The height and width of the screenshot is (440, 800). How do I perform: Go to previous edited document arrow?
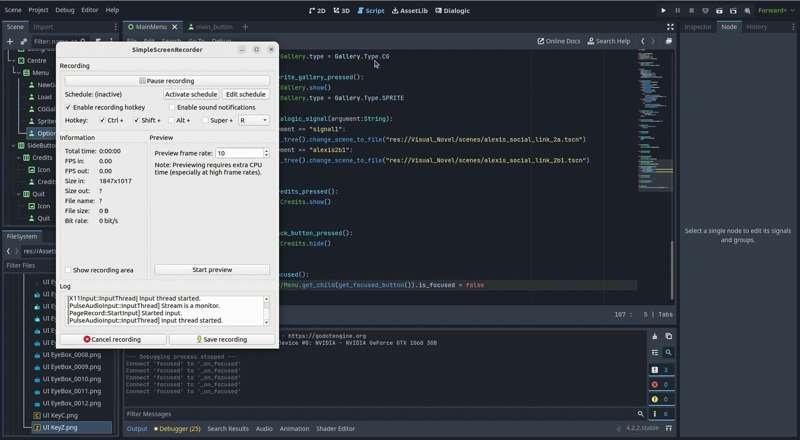coord(643,41)
